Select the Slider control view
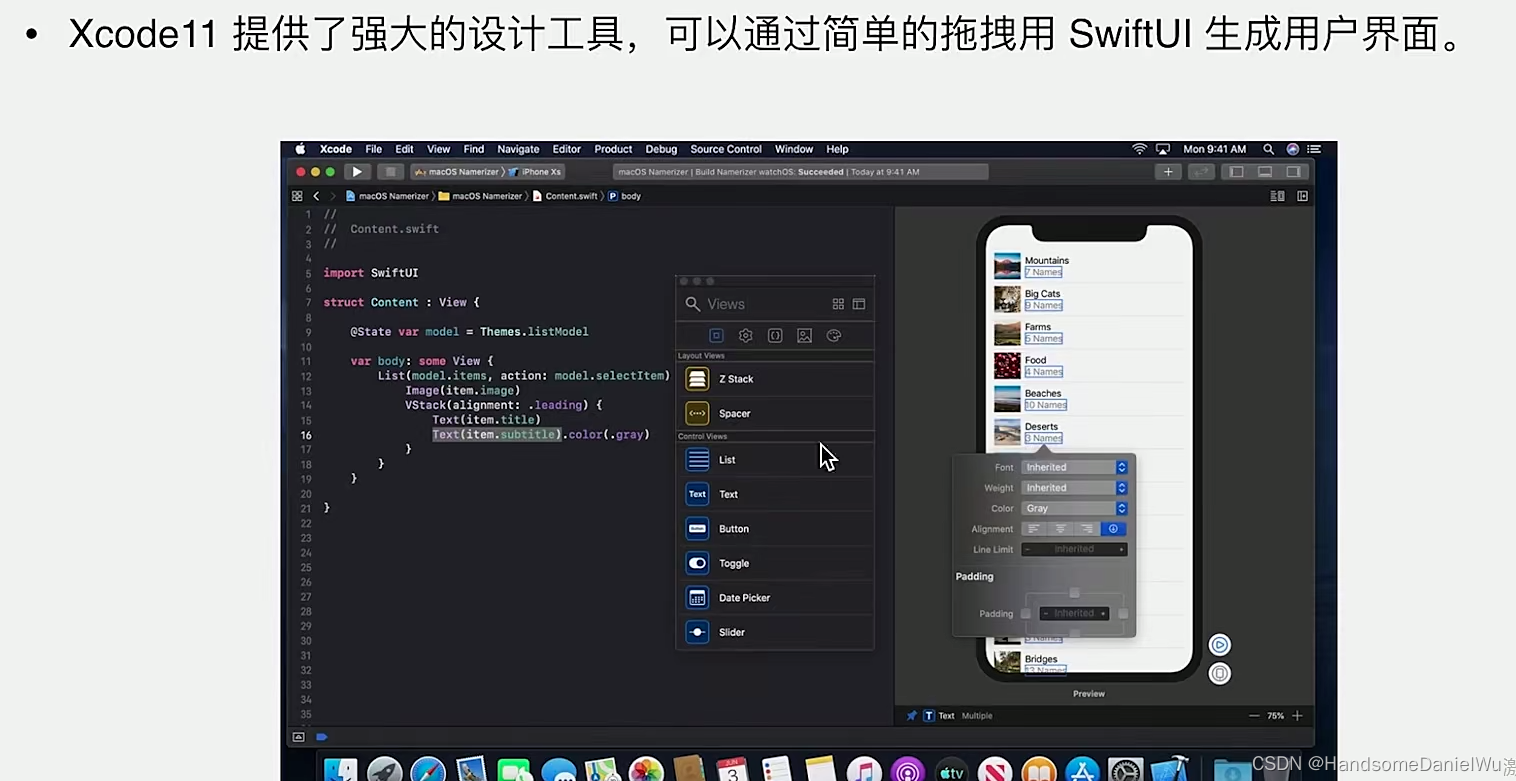1516x781 pixels. point(731,631)
